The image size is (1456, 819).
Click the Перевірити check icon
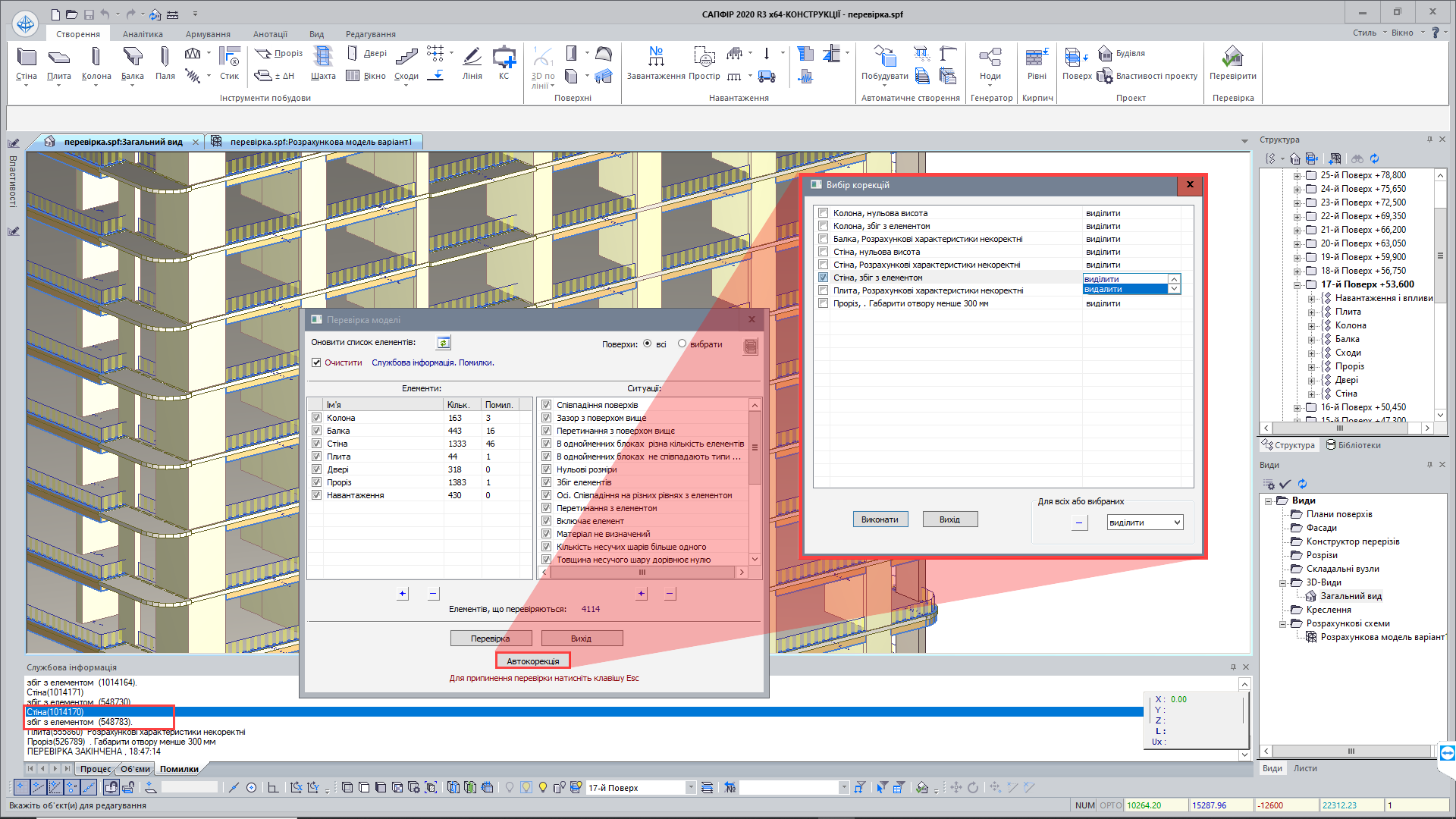(1232, 58)
